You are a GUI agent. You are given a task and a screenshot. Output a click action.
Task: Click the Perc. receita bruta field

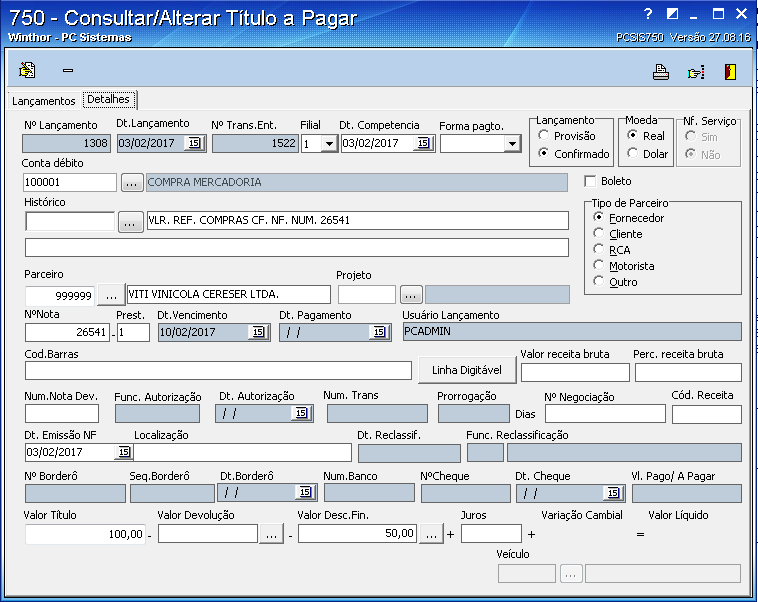click(688, 372)
